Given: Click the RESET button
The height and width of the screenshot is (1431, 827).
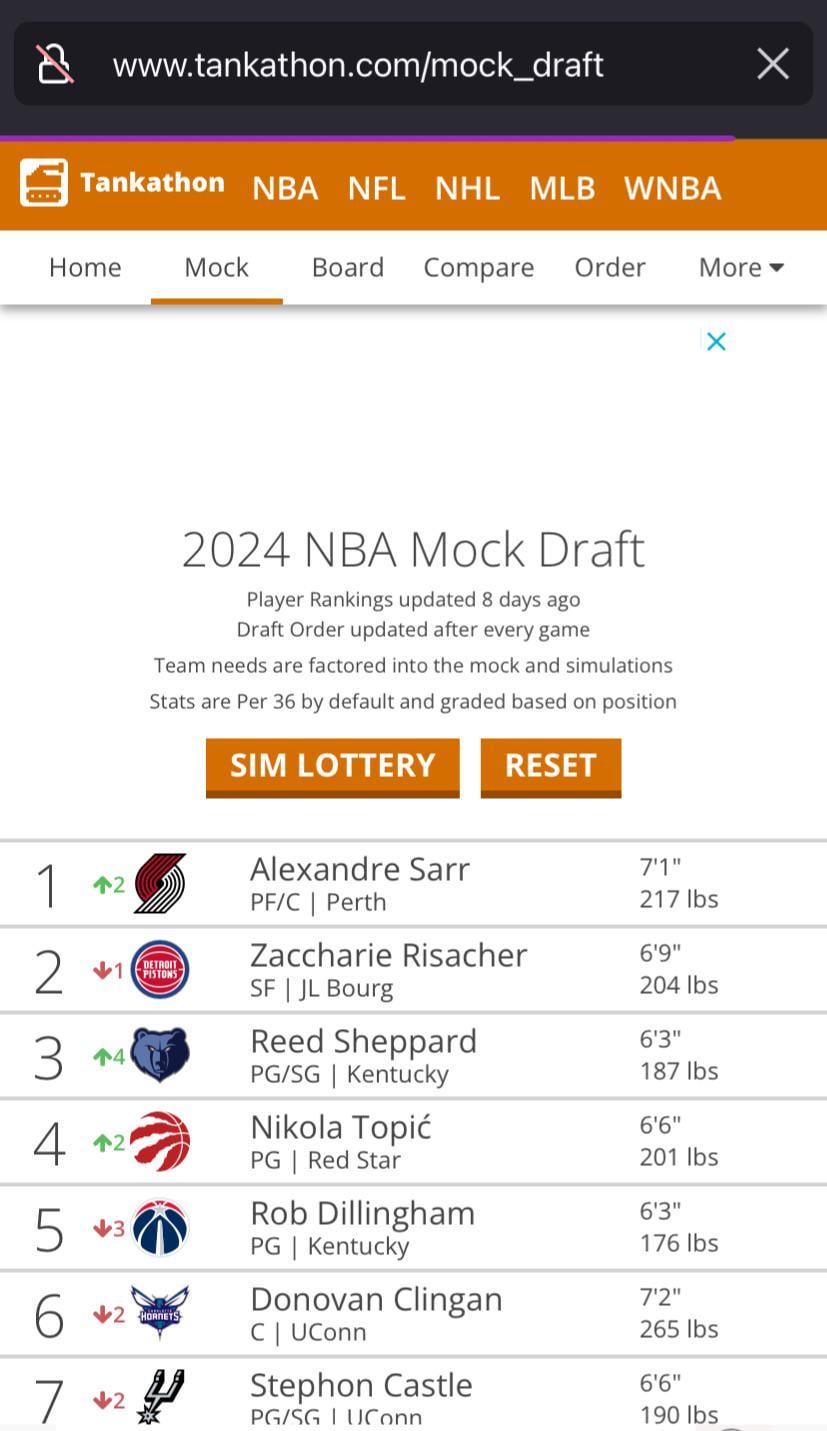Looking at the screenshot, I should coord(551,766).
